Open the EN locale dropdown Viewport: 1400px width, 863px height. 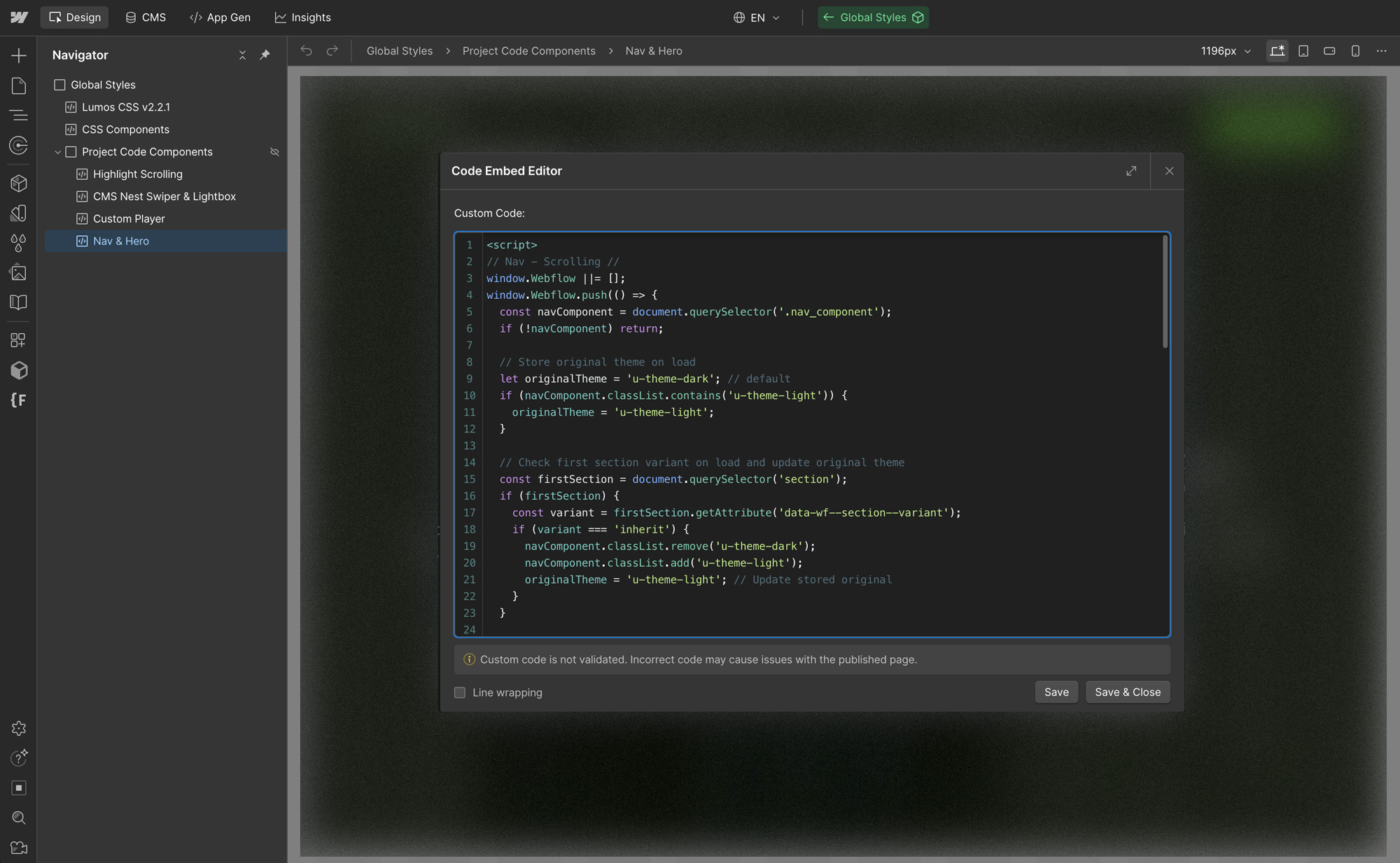click(757, 17)
